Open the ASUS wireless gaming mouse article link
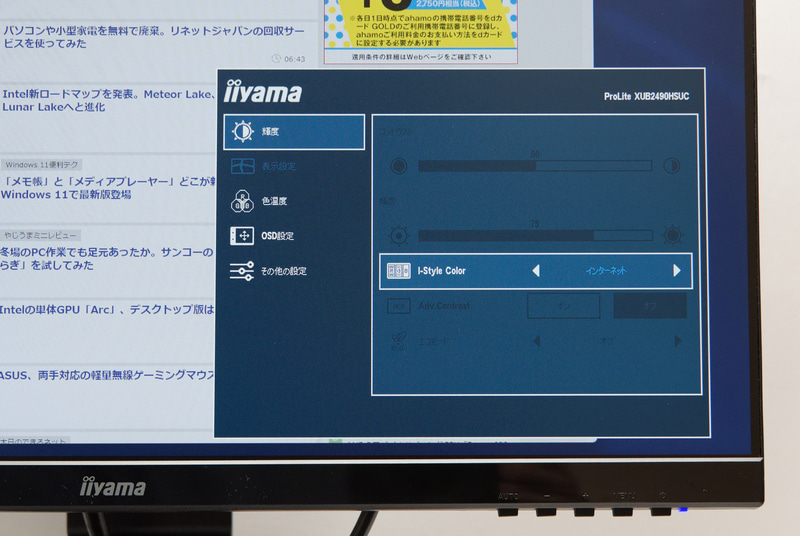The image size is (800, 536). [107, 375]
